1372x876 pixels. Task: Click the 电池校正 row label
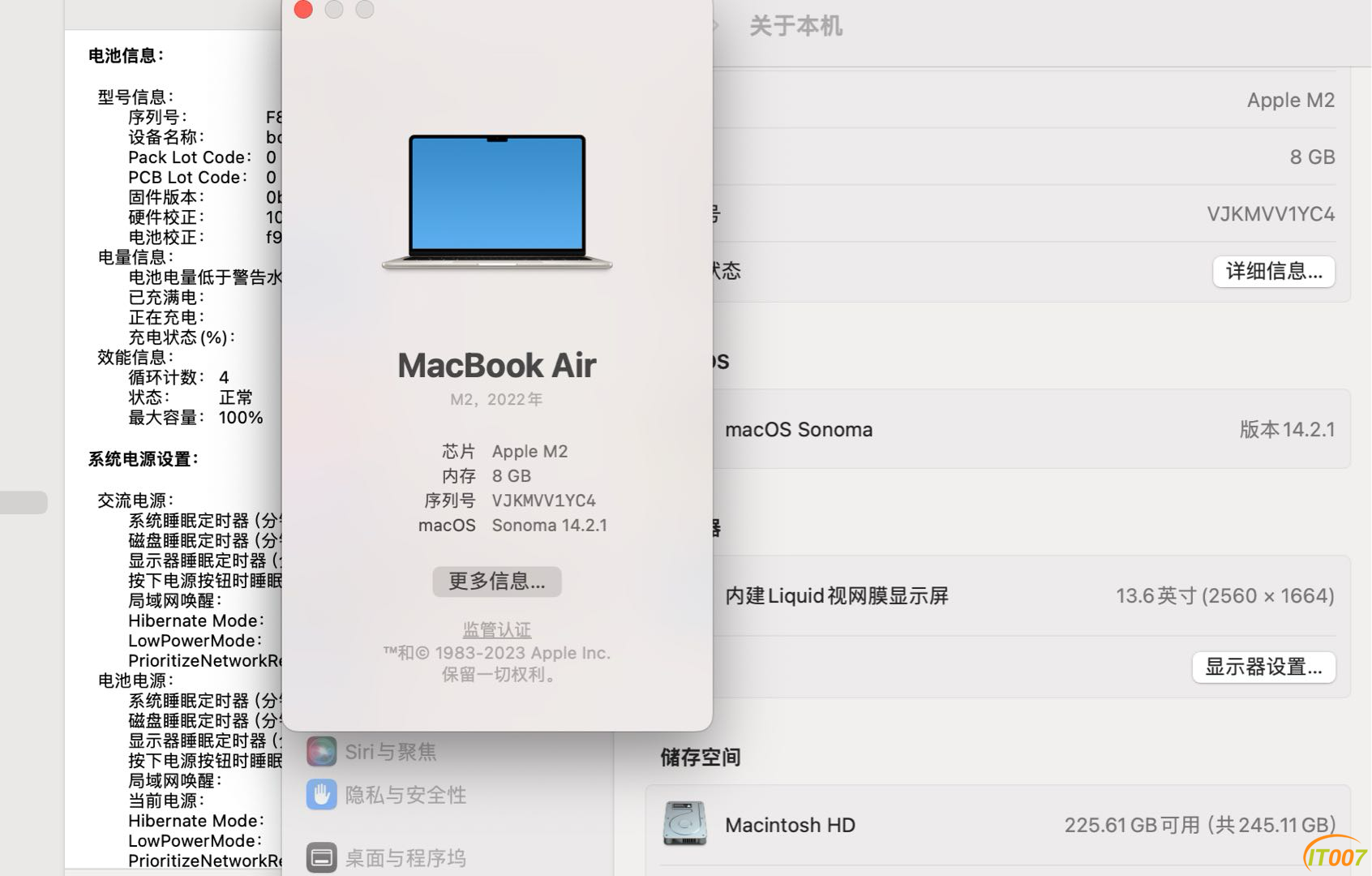(166, 237)
